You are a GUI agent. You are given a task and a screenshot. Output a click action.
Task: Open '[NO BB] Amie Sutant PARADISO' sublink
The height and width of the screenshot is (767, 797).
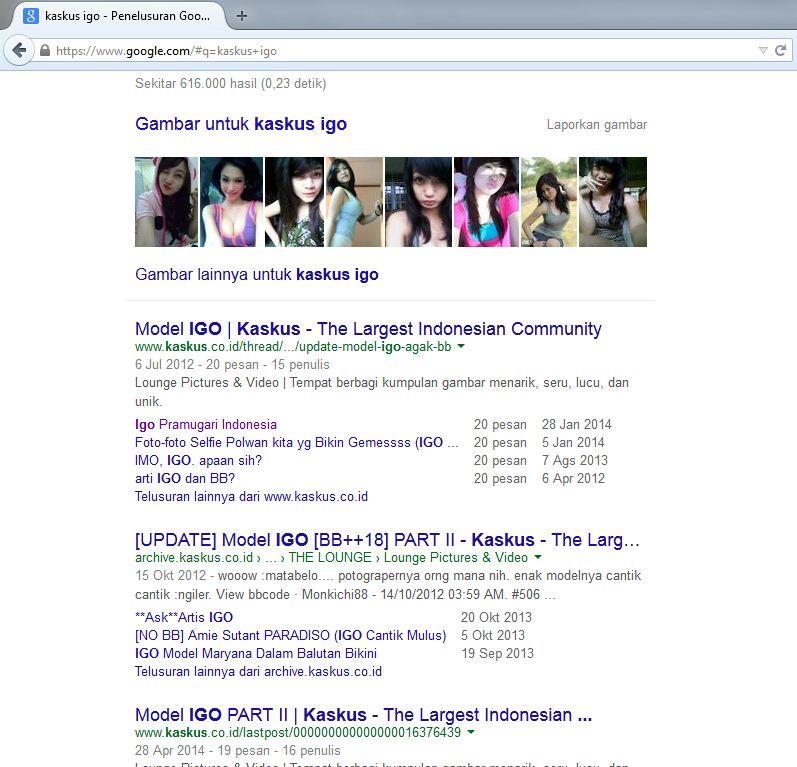[291, 635]
